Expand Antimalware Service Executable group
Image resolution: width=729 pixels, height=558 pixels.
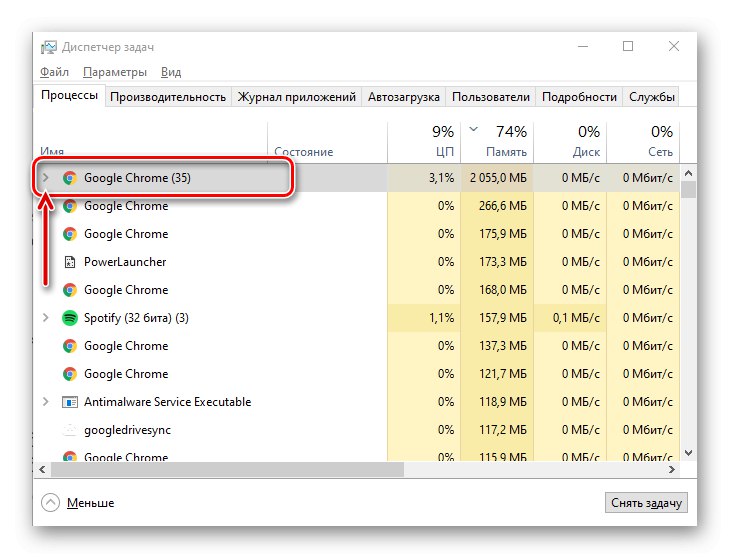[x=44, y=402]
